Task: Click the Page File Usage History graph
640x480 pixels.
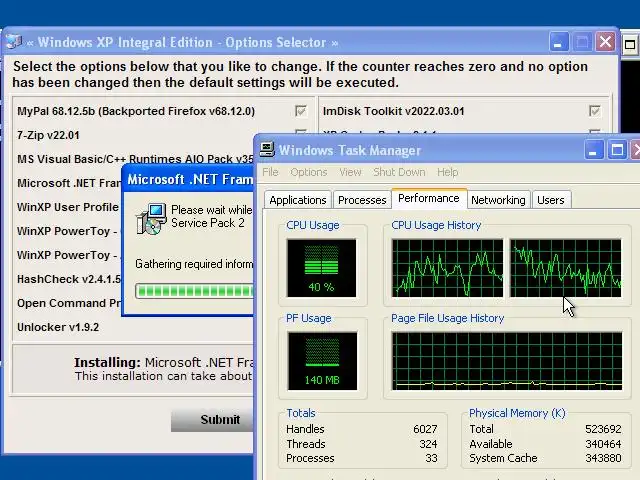Action: [507, 361]
